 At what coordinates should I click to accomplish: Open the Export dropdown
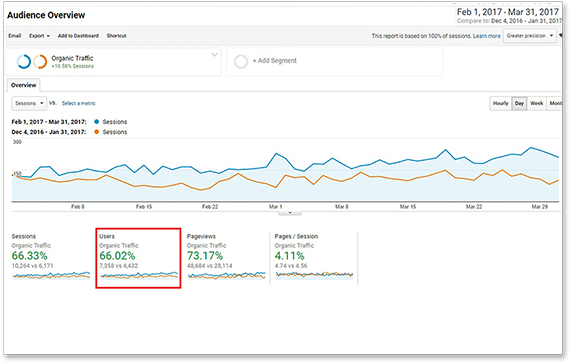tap(39, 36)
